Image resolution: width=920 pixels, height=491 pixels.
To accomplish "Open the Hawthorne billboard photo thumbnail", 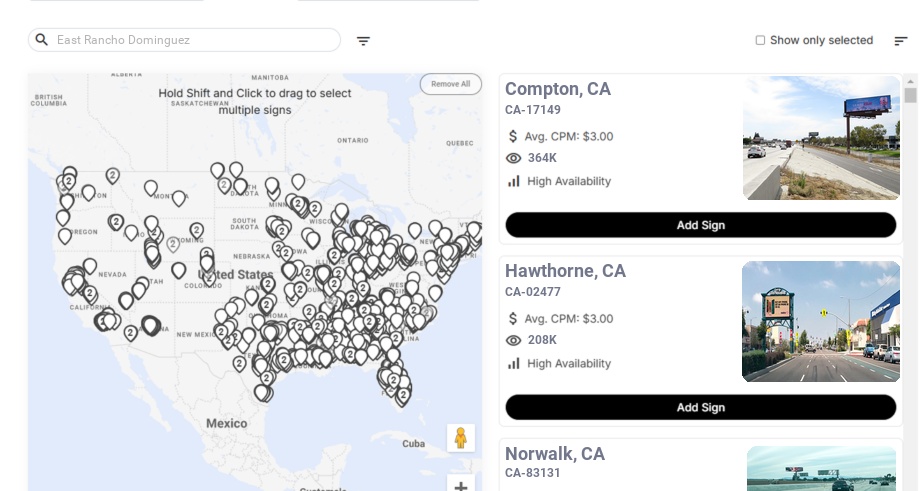I will click(x=821, y=321).
